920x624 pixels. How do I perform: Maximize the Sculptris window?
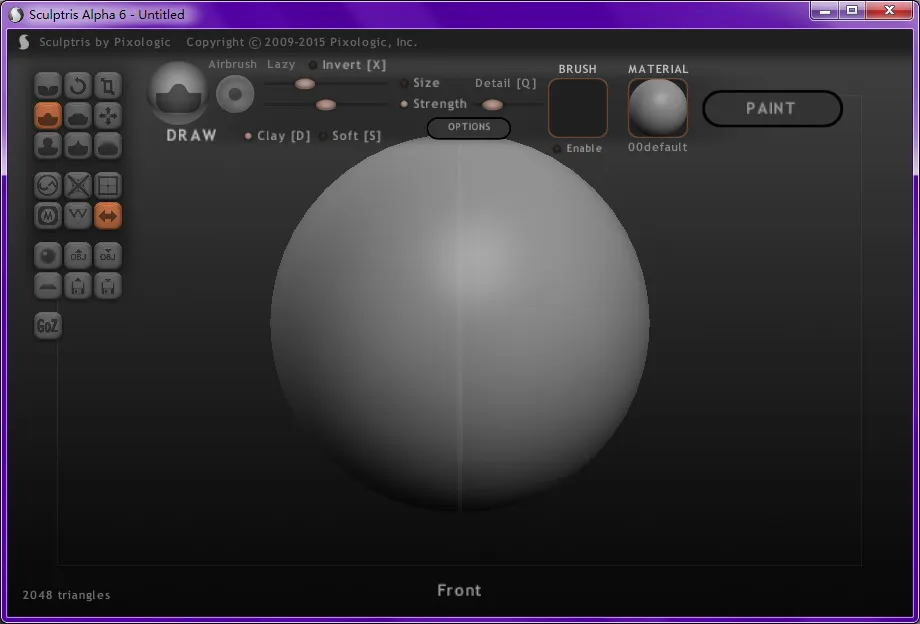851,11
